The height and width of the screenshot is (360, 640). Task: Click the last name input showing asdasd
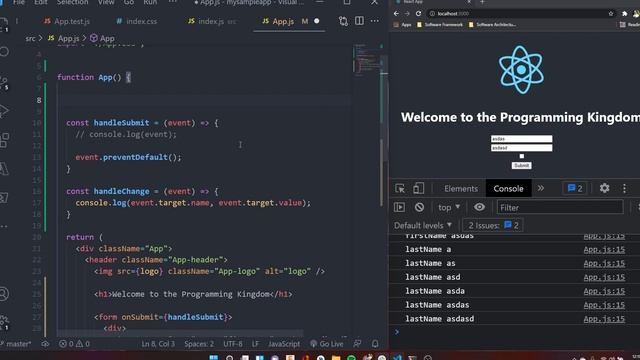pos(522,148)
